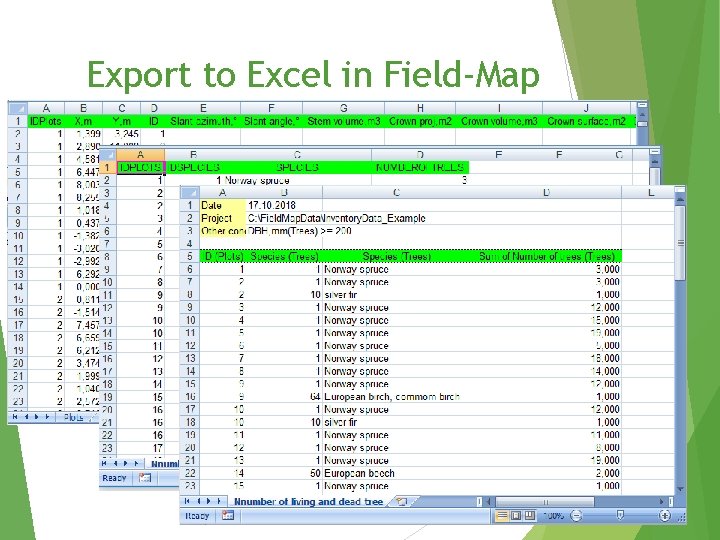This screenshot has width=720, height=540.
Task: Click Select All corner of front spreadsheet
Action: pyautogui.click(x=190, y=192)
